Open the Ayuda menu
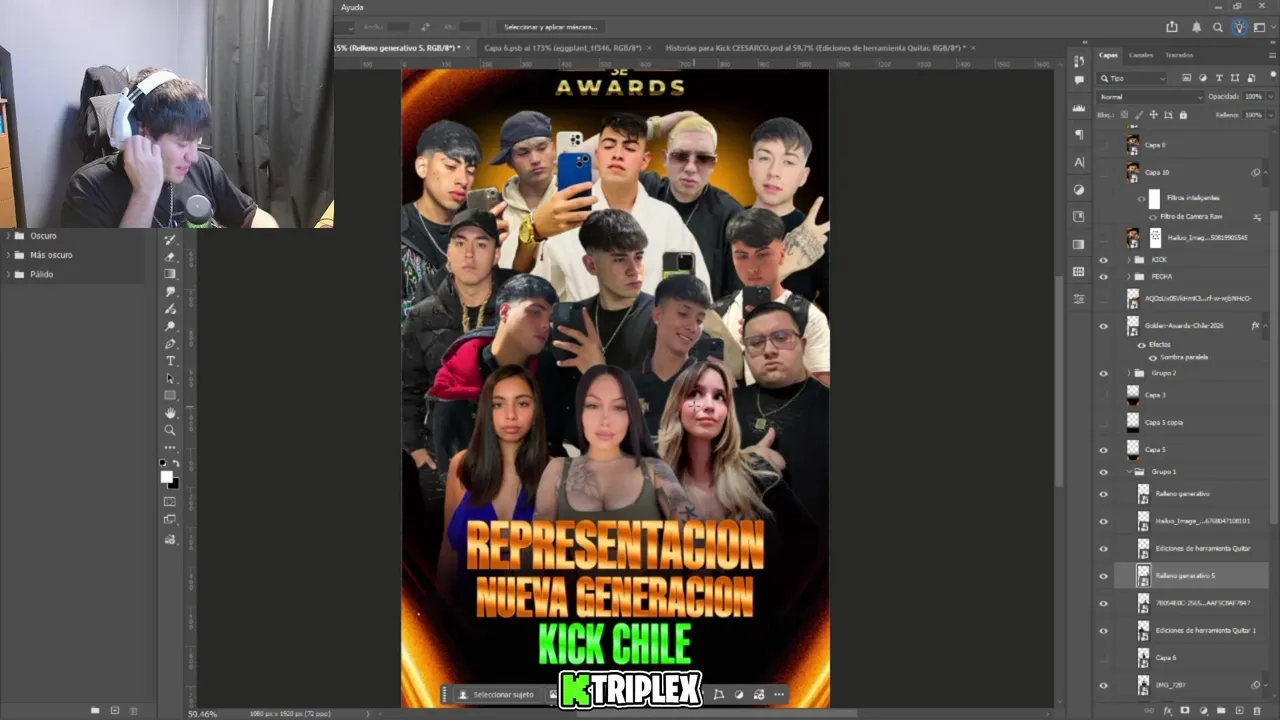This screenshot has height=720, width=1280. [352, 7]
